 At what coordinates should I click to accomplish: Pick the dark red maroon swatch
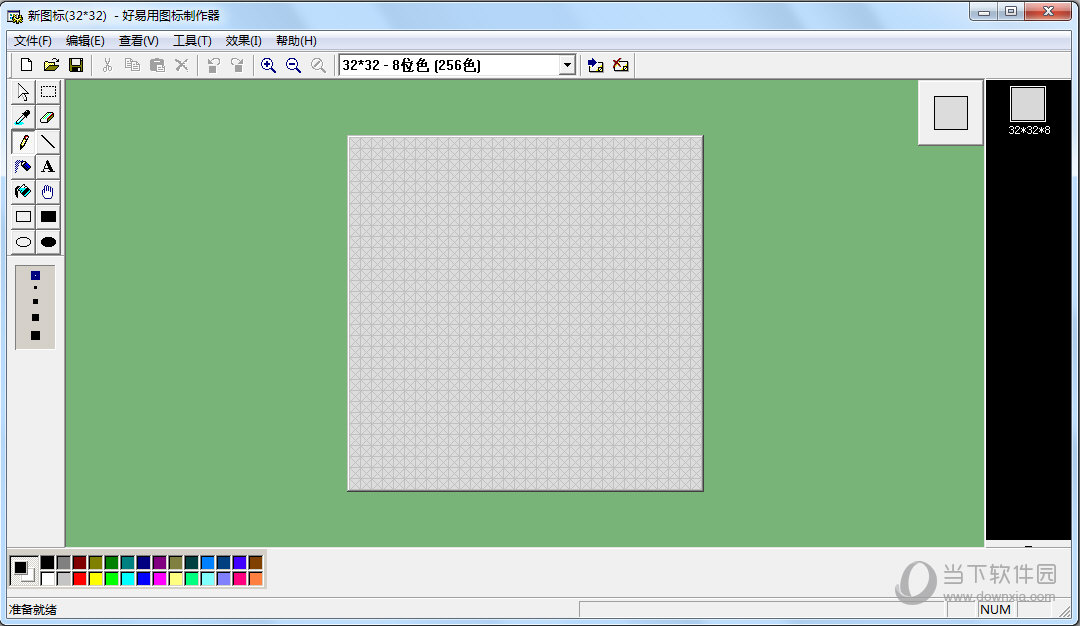79,563
